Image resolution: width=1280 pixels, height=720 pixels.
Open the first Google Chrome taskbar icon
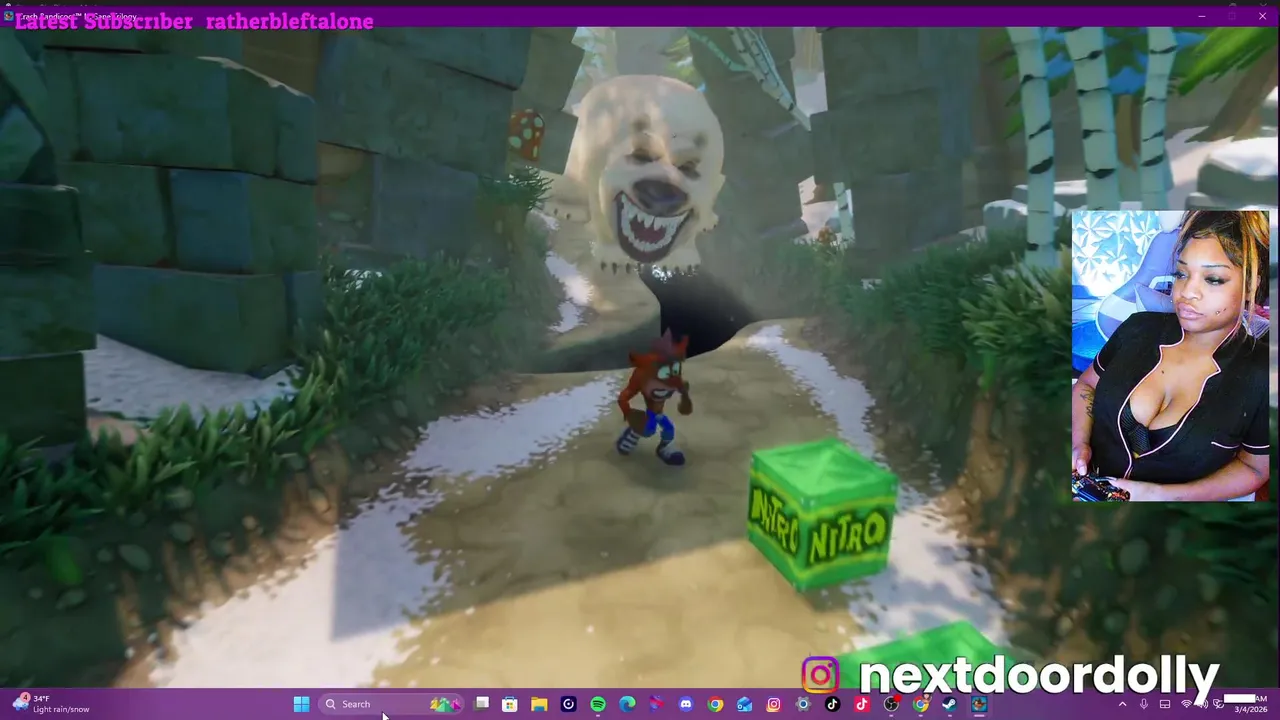coord(715,704)
